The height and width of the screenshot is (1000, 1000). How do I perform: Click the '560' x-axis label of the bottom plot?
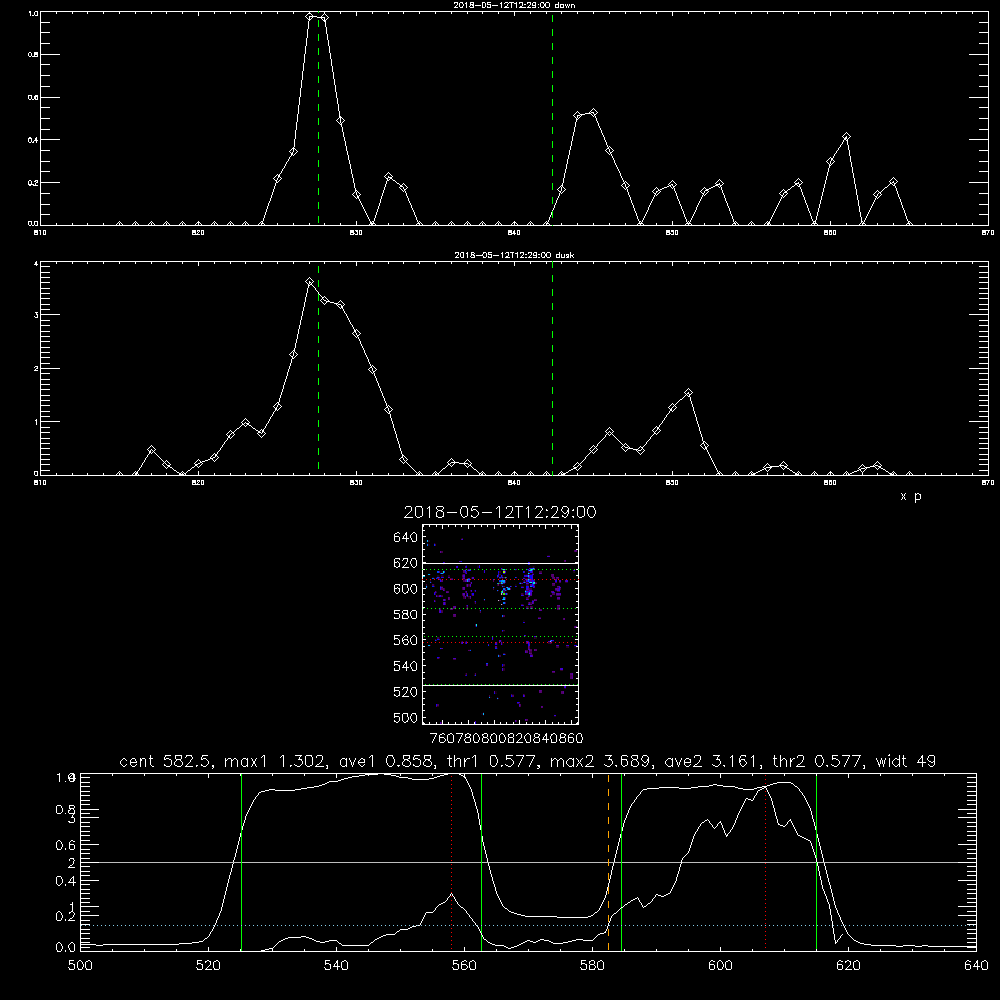pyautogui.click(x=464, y=966)
